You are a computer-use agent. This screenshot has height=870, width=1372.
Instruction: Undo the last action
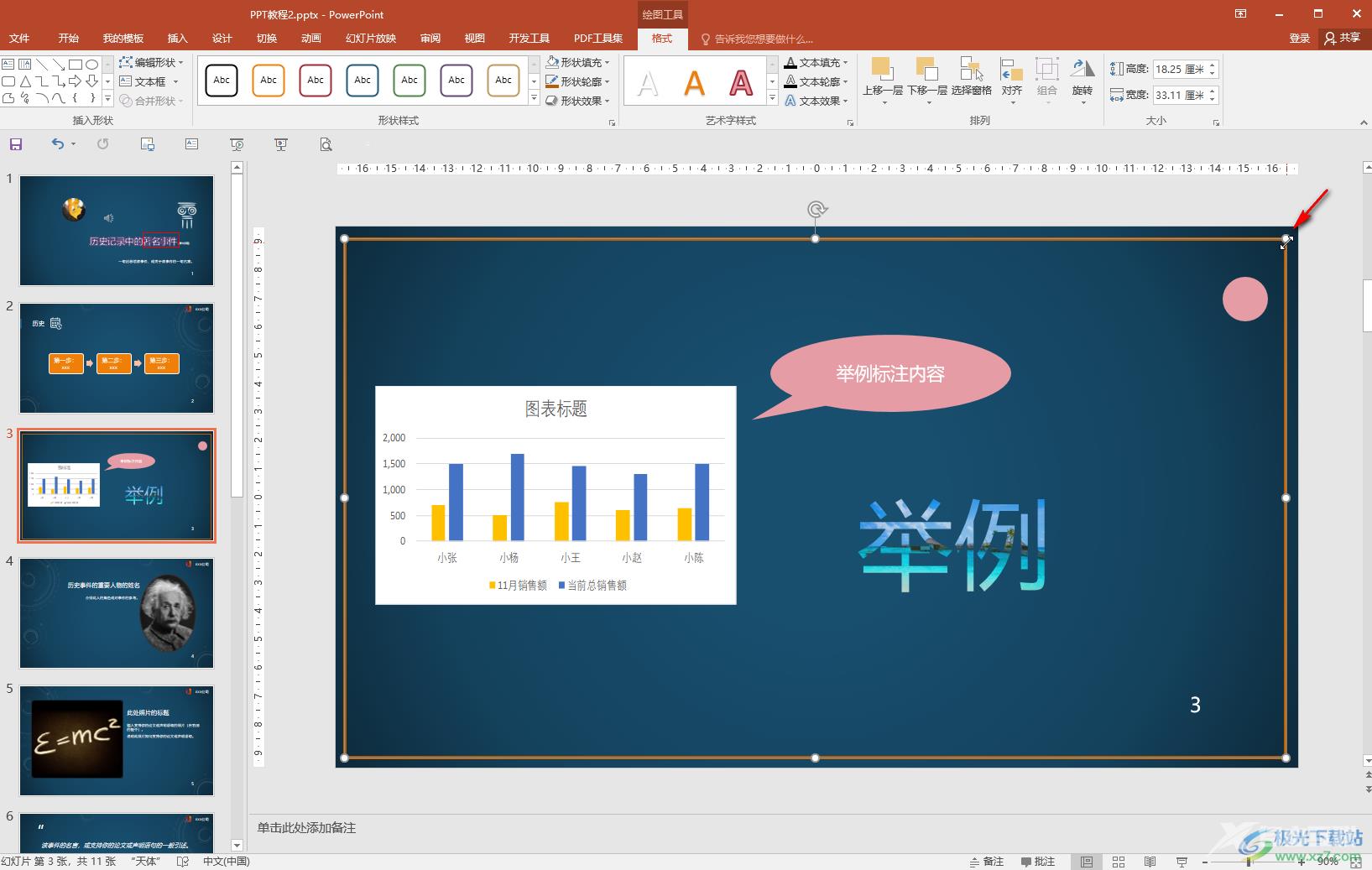pyautogui.click(x=57, y=144)
